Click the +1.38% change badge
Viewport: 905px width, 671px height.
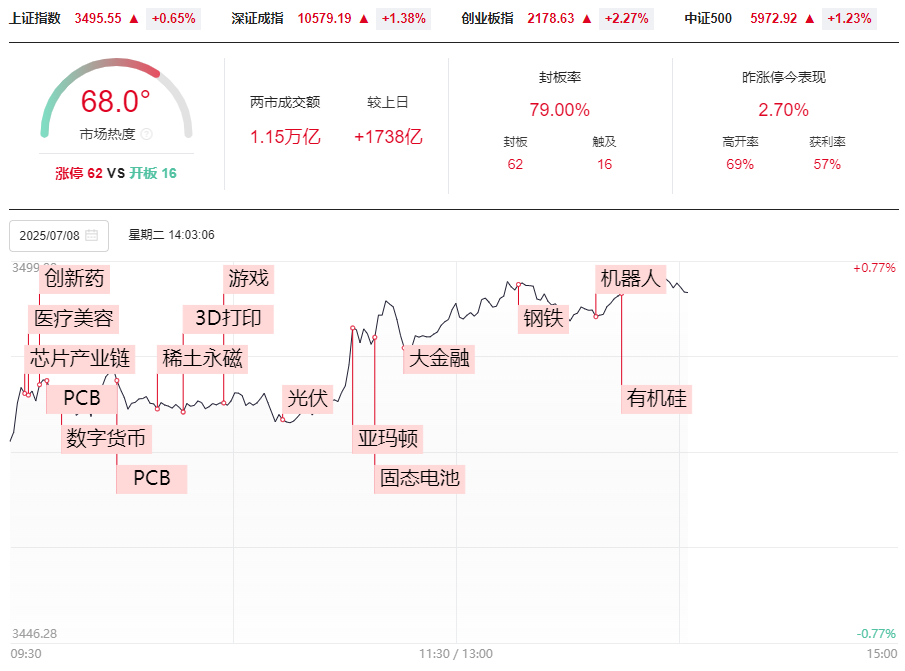click(x=403, y=18)
